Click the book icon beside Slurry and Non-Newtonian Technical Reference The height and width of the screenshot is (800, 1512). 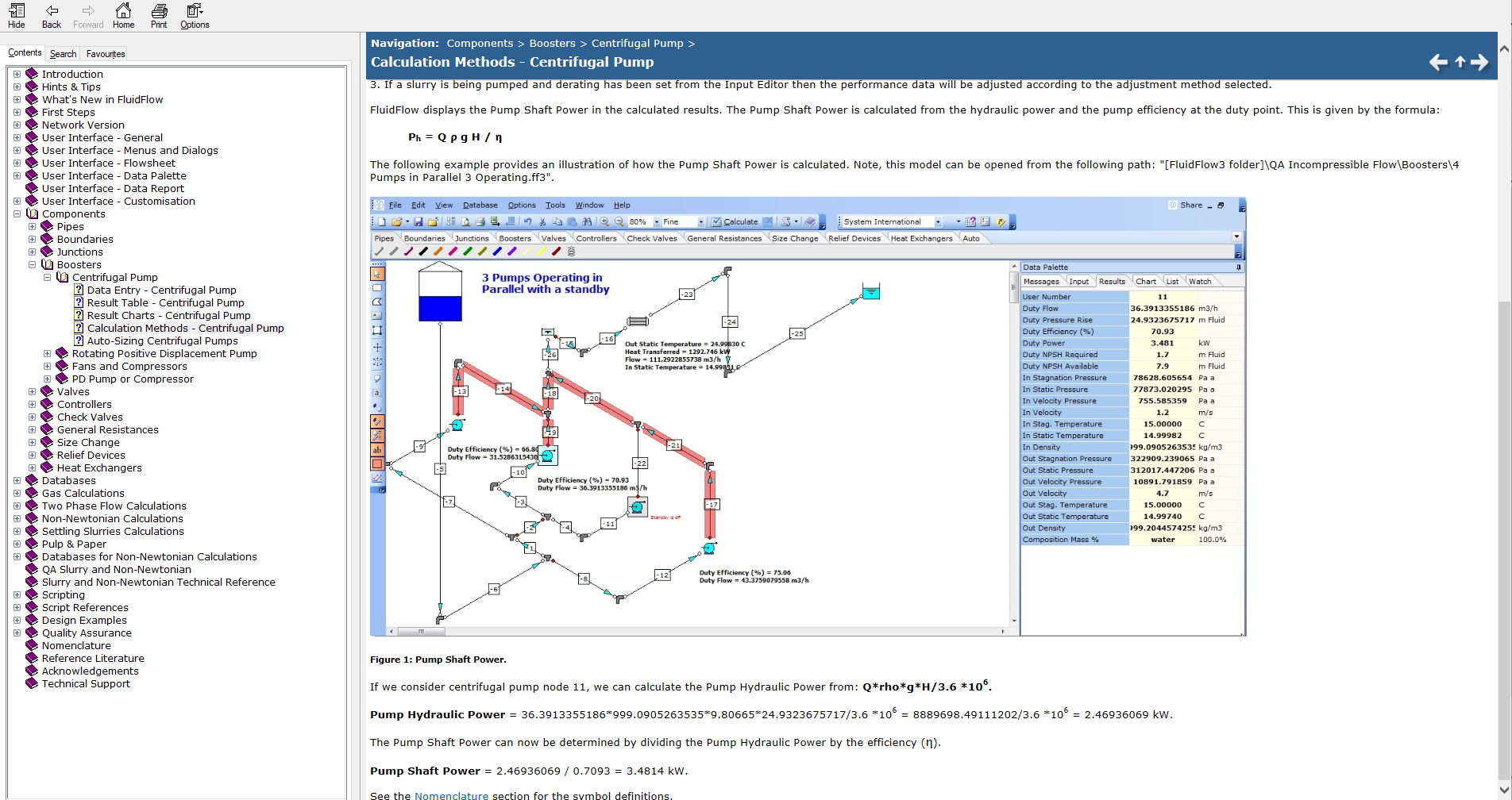32,583
